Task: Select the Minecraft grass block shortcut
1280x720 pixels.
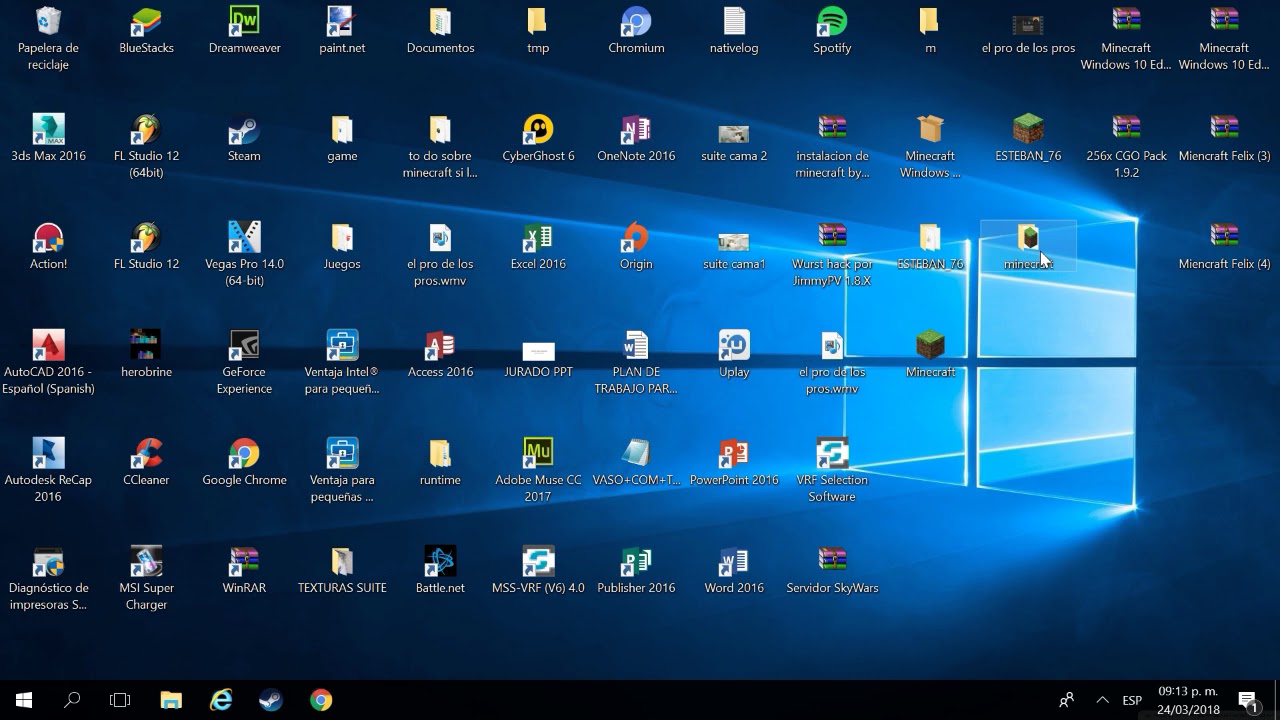Action: tap(930, 354)
